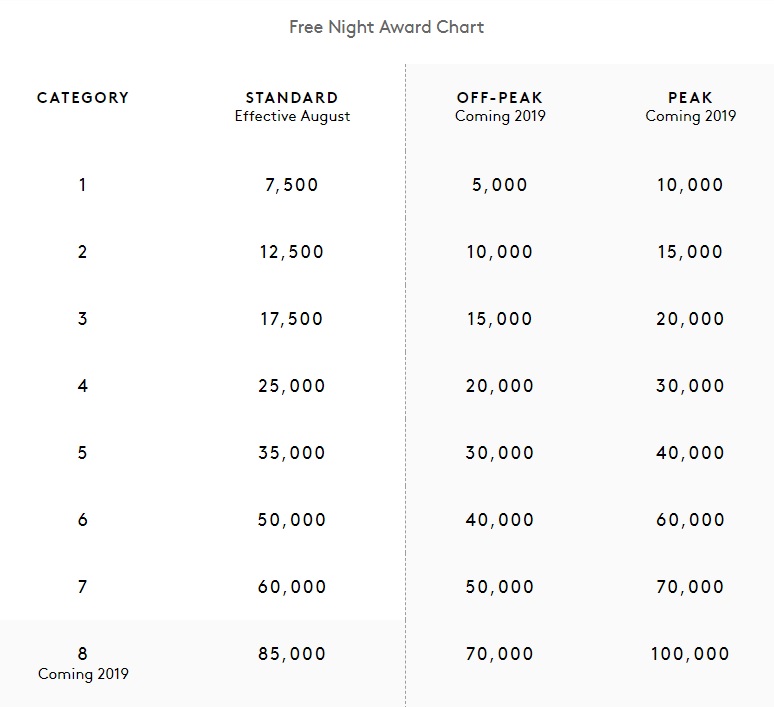Screen dimensions: 774x707
Task: Click the 17,500 standard points cell
Action: [x=292, y=319]
